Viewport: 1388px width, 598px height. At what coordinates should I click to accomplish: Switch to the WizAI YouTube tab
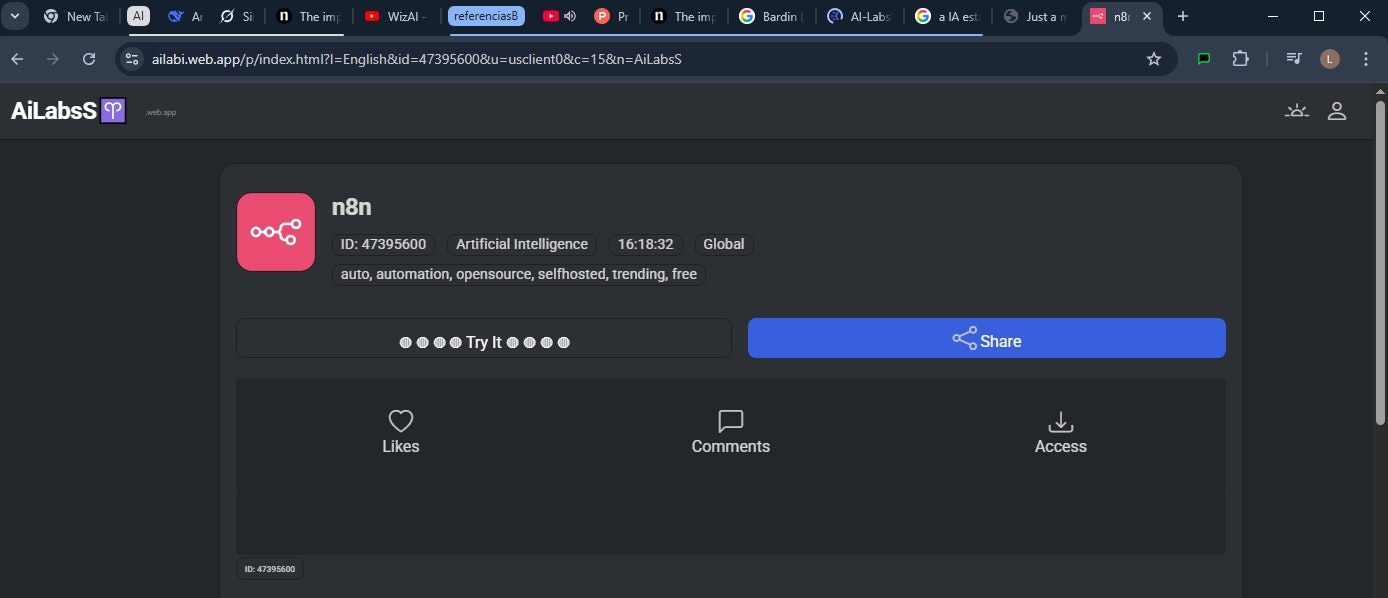pyautogui.click(x=397, y=16)
